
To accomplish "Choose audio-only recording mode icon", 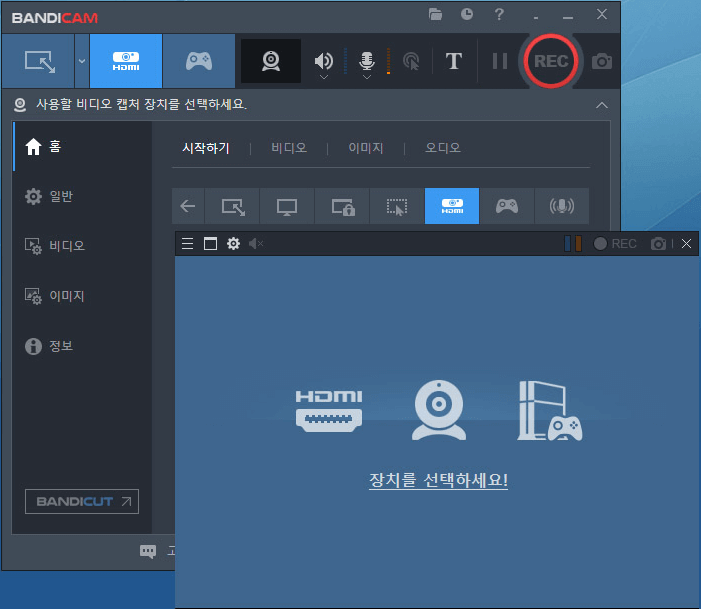I will tap(562, 206).
